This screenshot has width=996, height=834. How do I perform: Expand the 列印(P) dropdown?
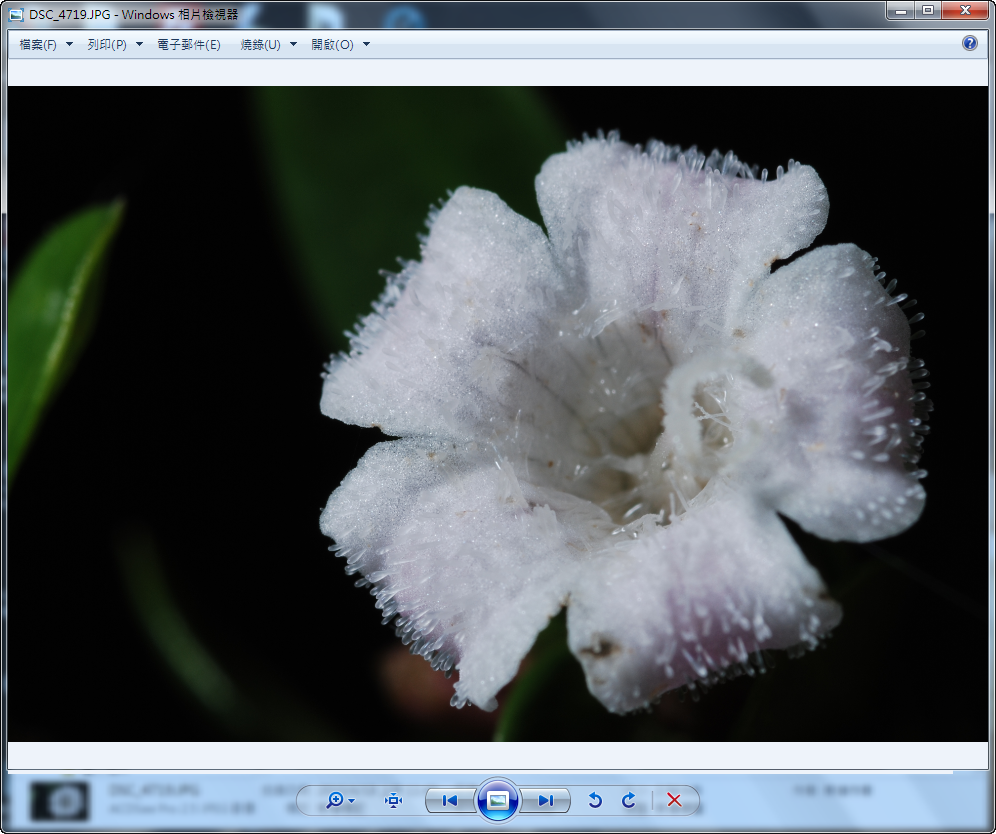[x=114, y=45]
